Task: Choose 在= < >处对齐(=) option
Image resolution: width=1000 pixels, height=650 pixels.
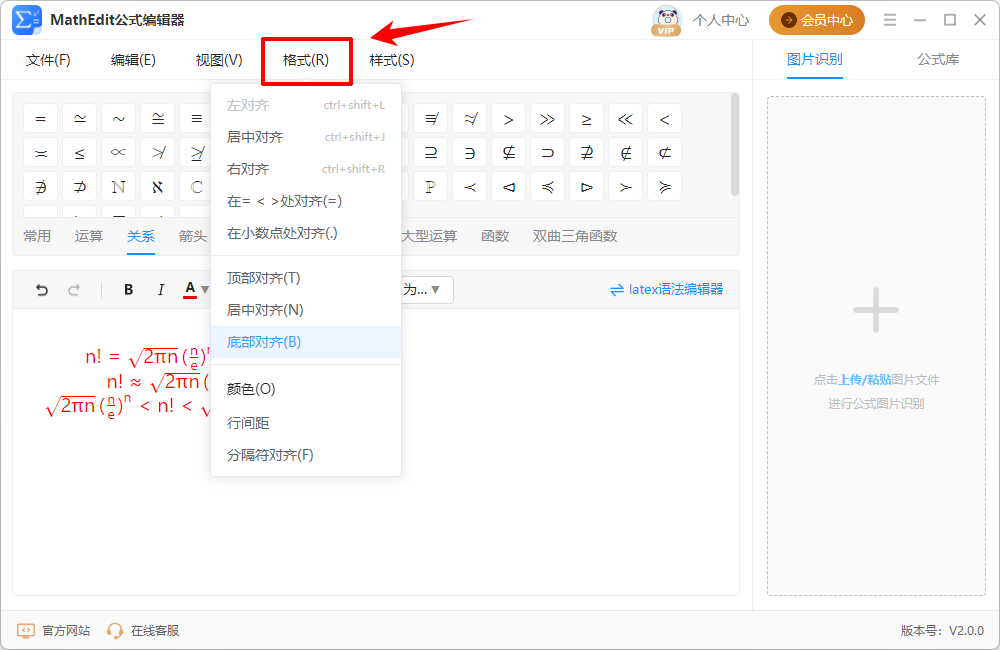Action: [x=306, y=202]
